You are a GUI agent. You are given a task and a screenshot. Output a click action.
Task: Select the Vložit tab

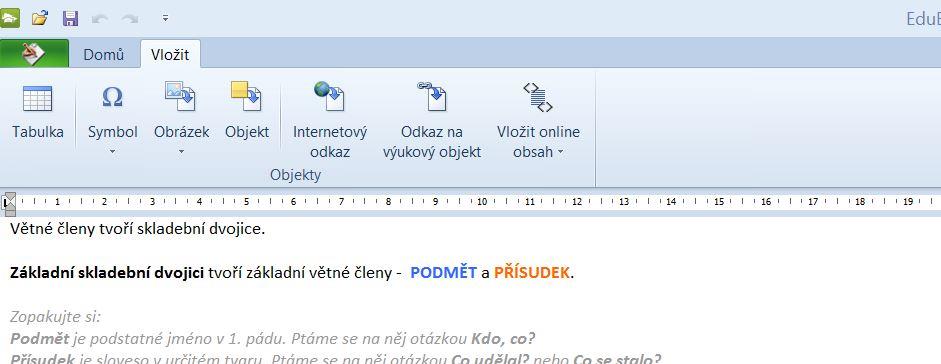(x=170, y=55)
